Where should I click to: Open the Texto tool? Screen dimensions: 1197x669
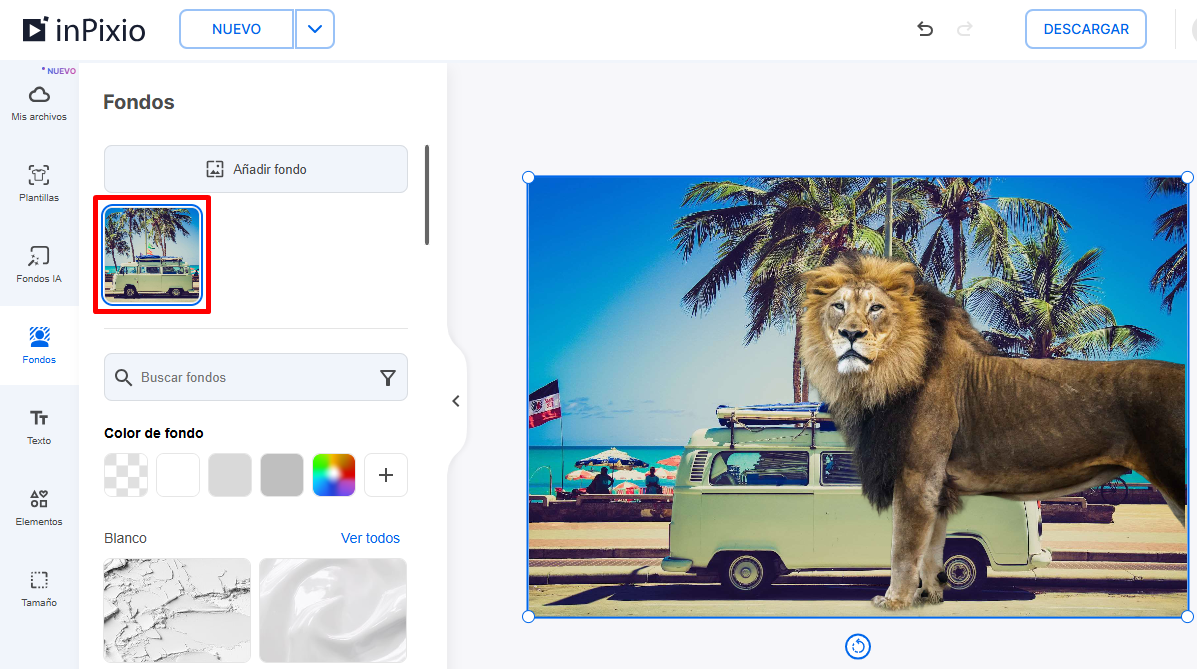tap(39, 427)
